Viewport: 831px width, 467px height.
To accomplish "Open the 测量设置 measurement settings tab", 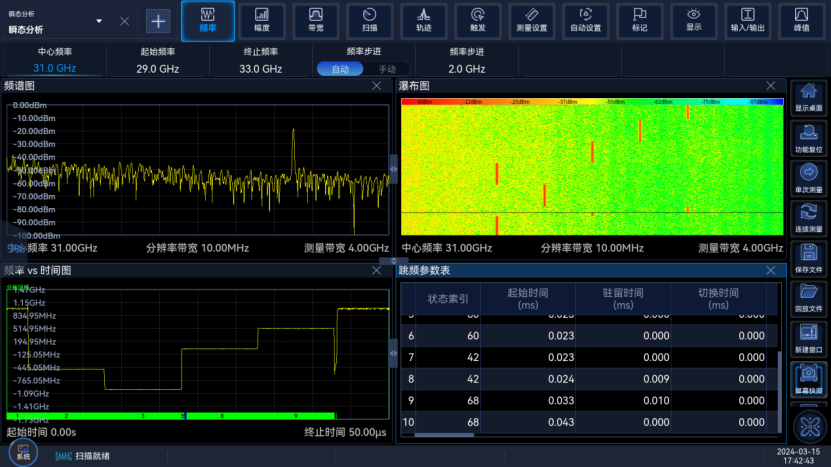I will click(531, 20).
